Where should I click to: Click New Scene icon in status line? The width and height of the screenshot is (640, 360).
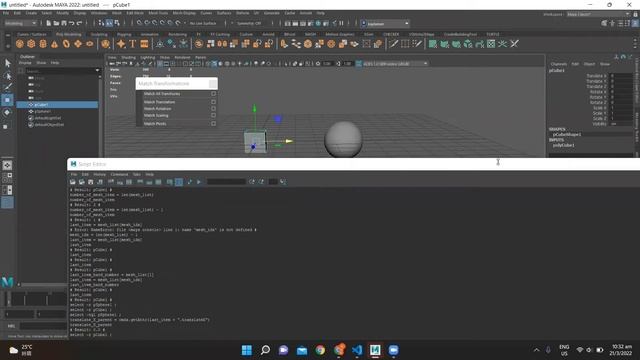[49, 23]
